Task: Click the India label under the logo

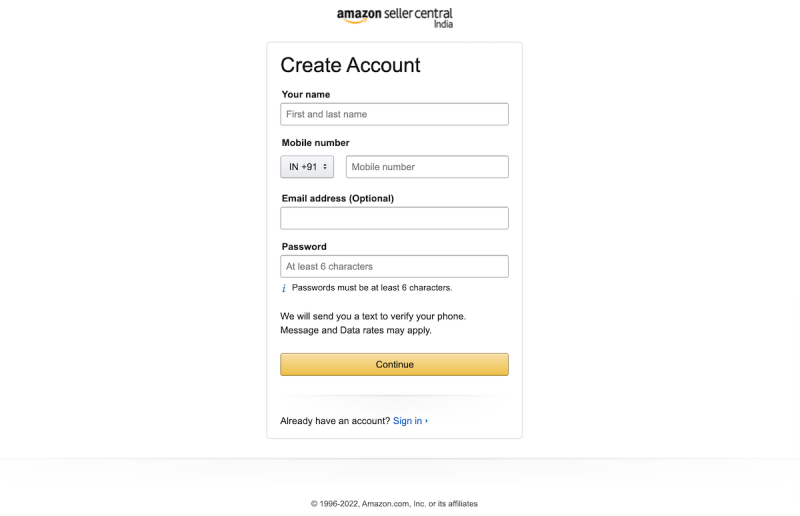Action: coord(443,24)
